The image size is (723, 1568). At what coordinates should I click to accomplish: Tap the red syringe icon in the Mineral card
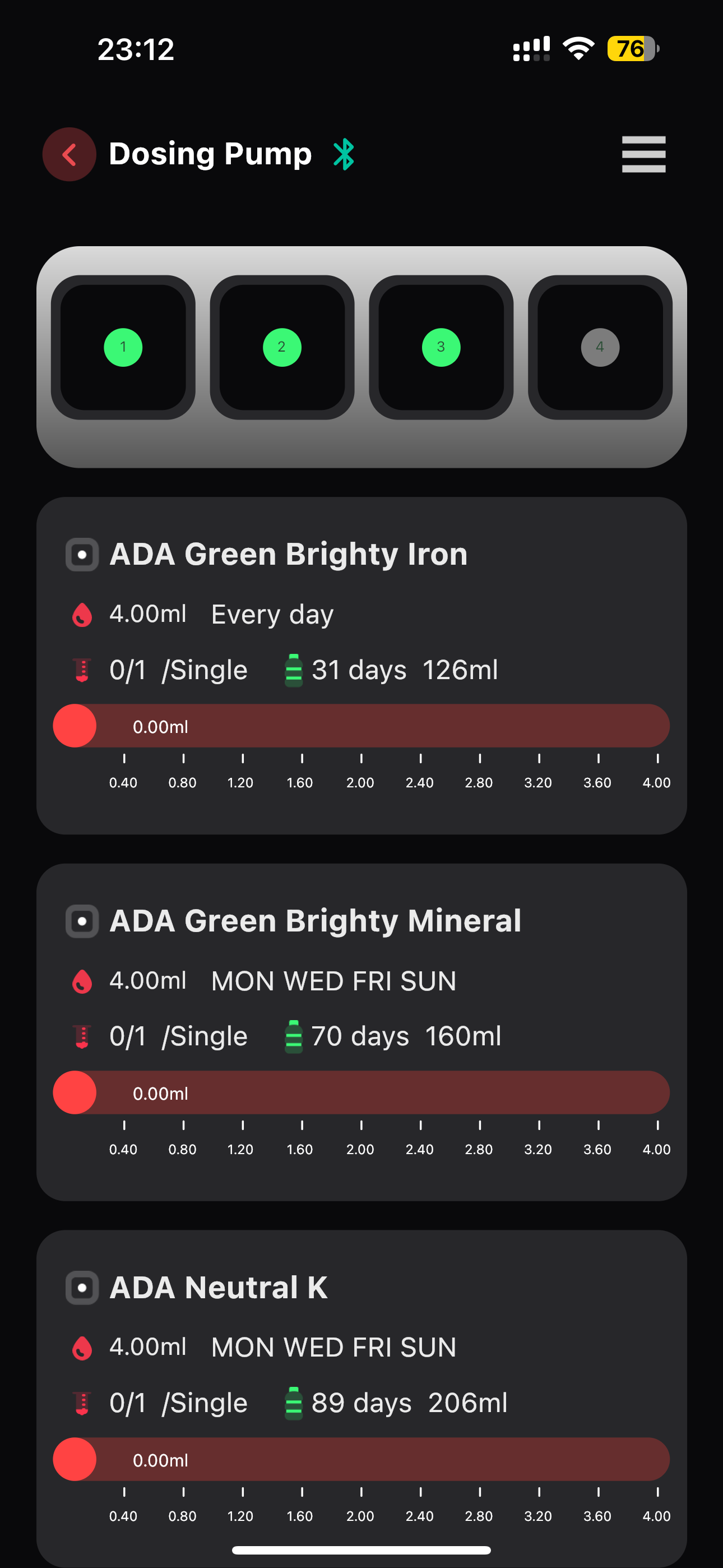82,1036
